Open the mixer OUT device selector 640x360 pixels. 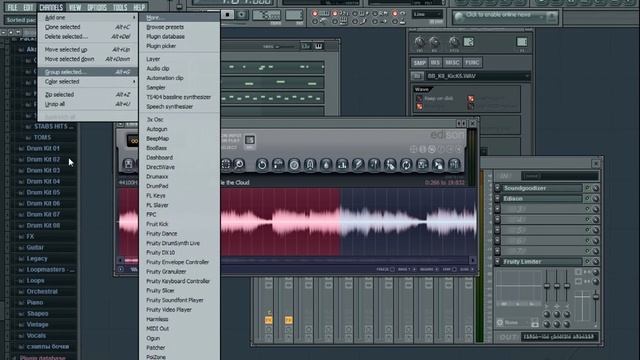click(559, 337)
